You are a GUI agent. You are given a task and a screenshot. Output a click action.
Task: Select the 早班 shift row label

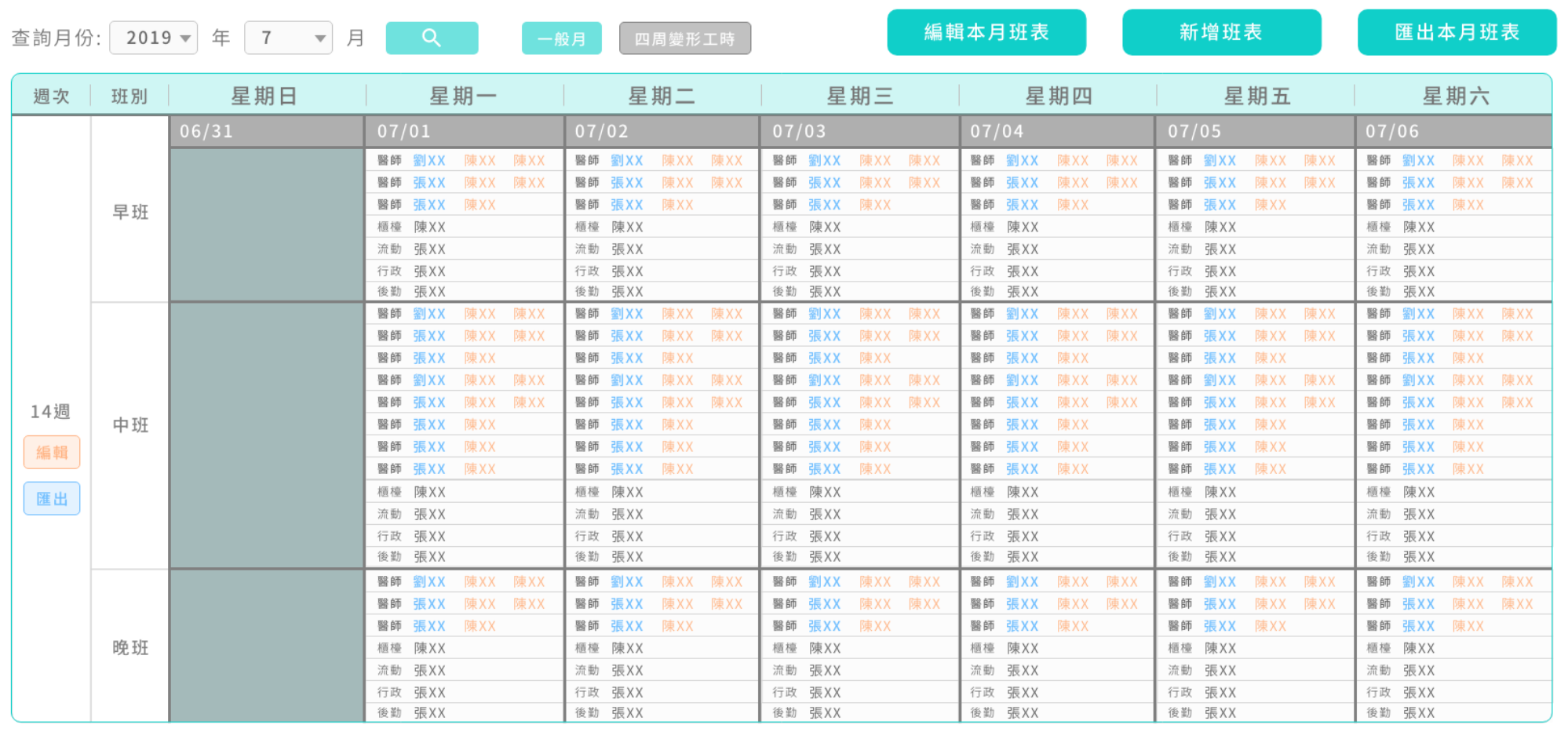130,212
